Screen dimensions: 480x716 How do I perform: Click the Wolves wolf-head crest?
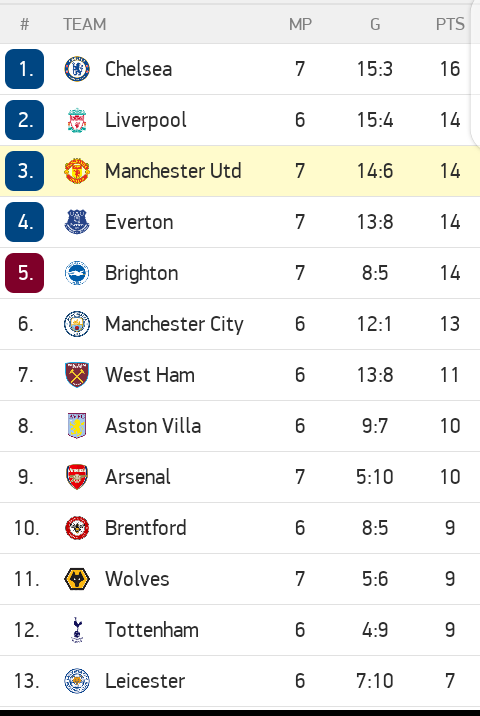pyautogui.click(x=77, y=579)
